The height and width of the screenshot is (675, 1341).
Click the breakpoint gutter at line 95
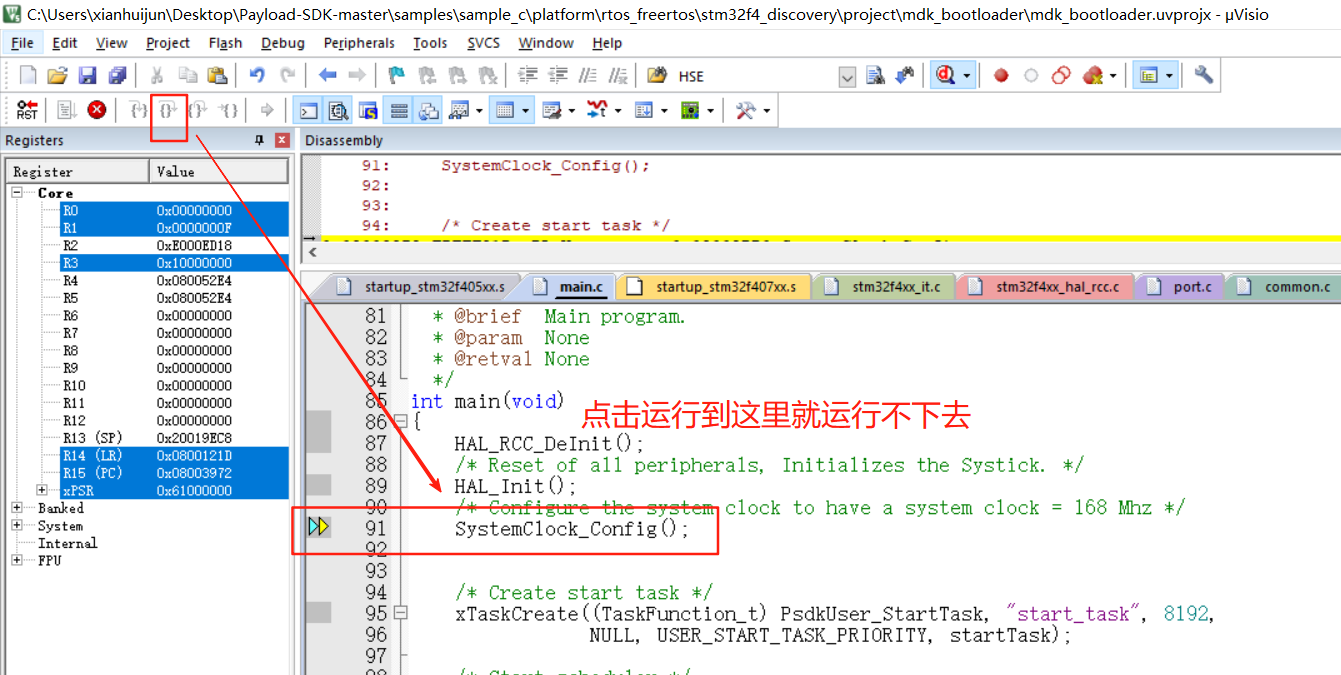click(318, 613)
